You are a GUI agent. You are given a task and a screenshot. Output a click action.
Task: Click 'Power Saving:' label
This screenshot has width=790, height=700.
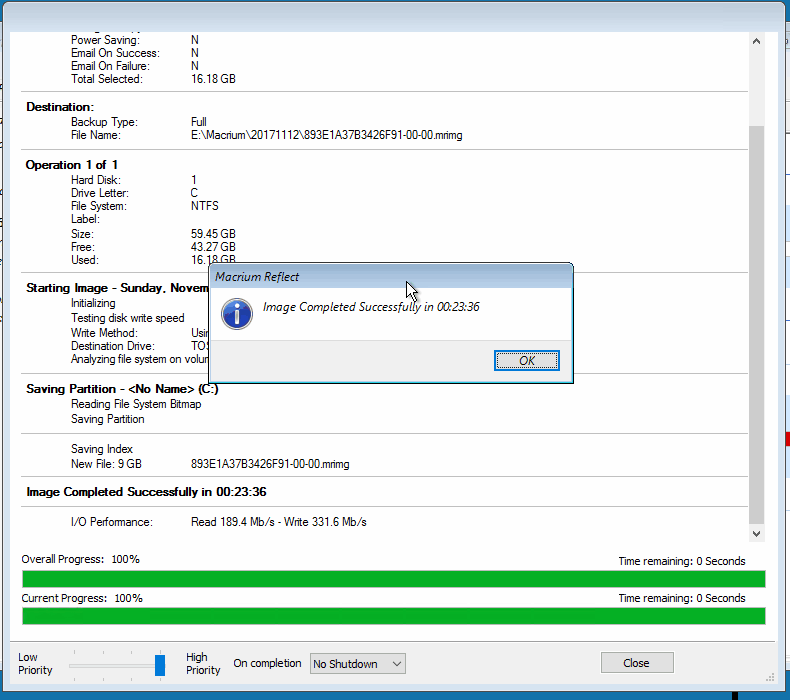(105, 40)
